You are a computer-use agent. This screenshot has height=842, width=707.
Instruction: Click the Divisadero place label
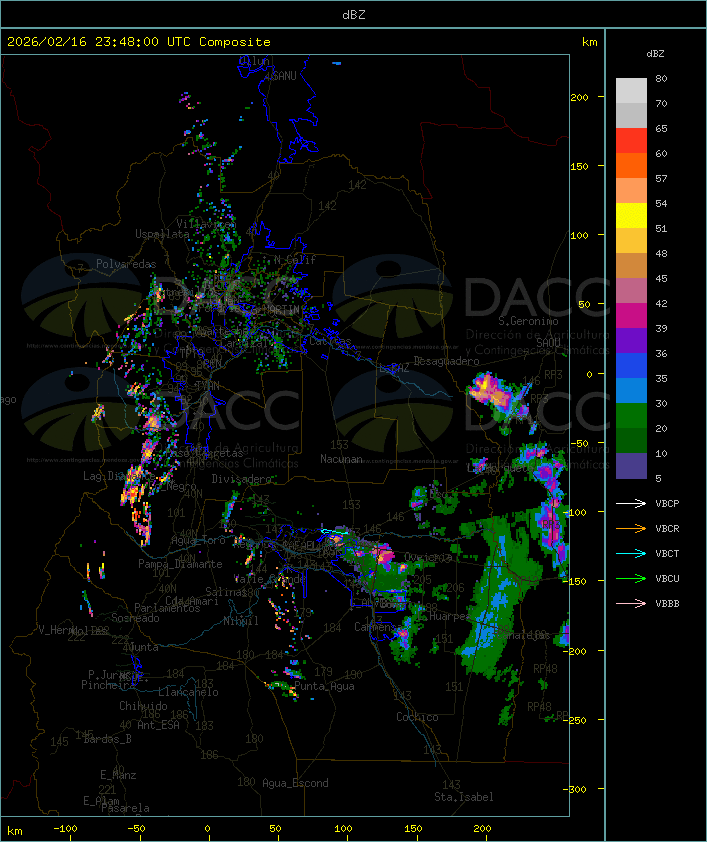[242, 478]
